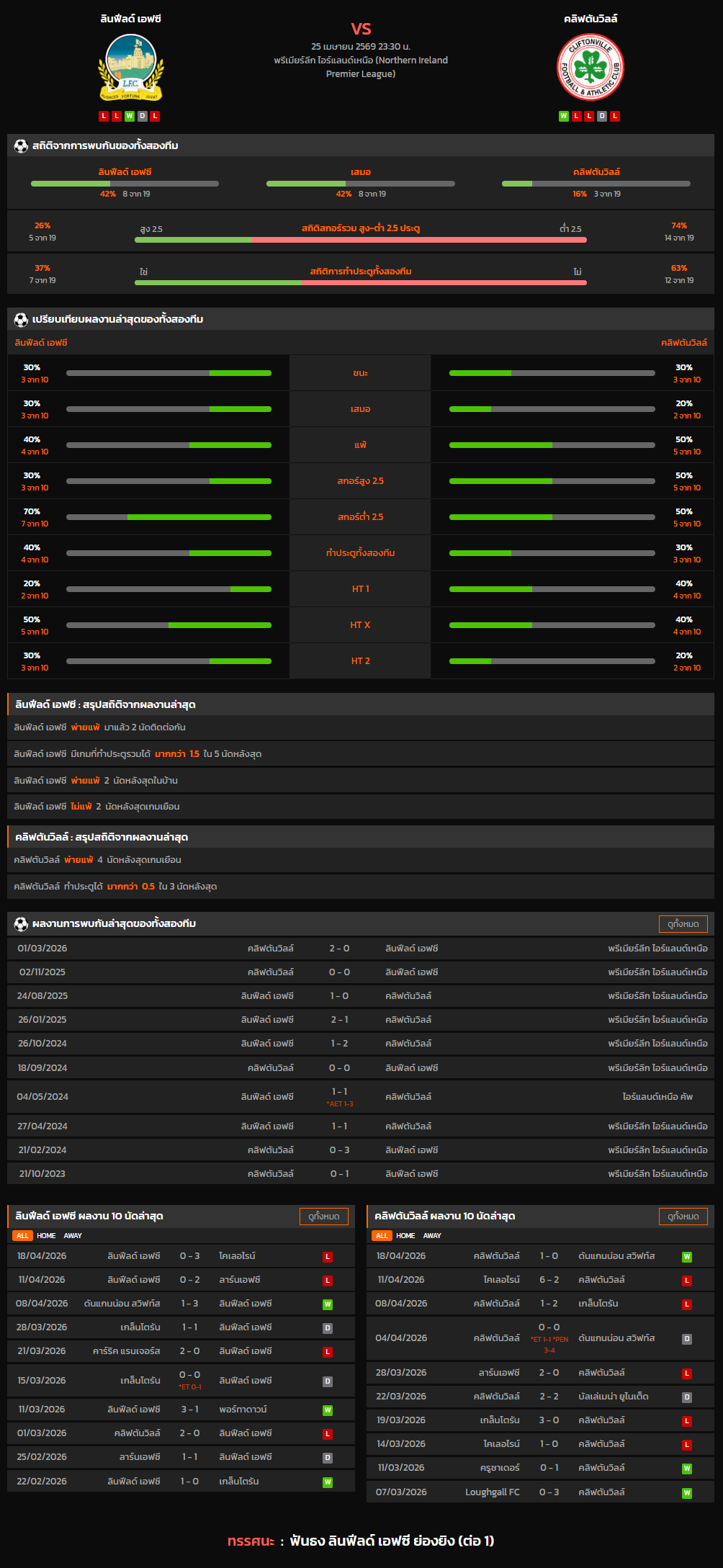Click the Linfield win percentage bar in head-to-head
The width and height of the screenshot is (723, 1568).
point(125,184)
